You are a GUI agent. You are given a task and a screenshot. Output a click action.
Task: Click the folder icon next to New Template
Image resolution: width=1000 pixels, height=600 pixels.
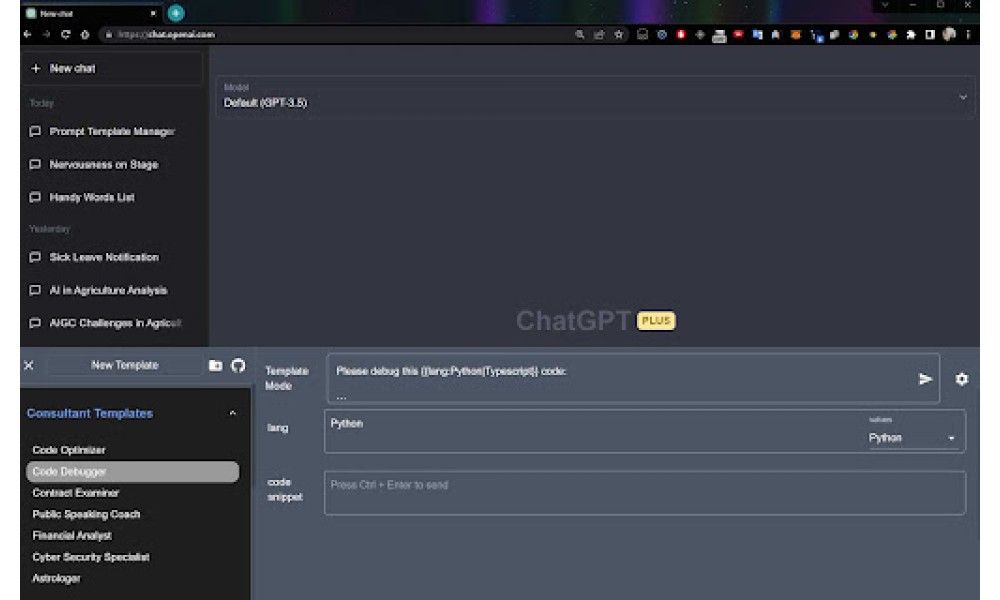216,365
